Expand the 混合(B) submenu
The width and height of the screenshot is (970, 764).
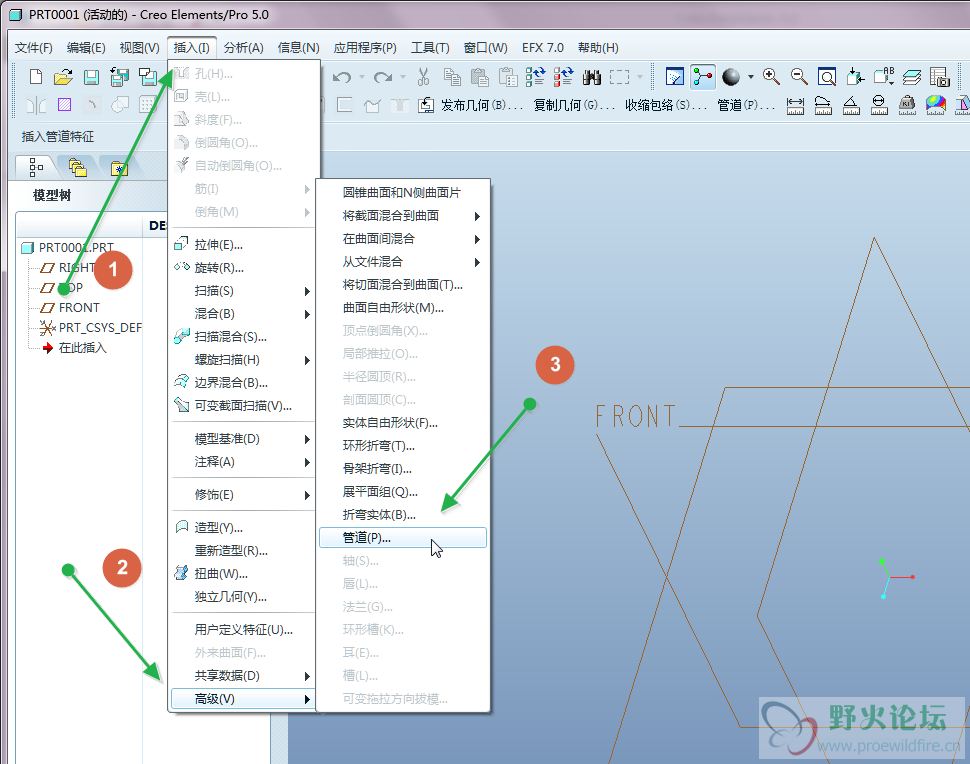point(243,314)
